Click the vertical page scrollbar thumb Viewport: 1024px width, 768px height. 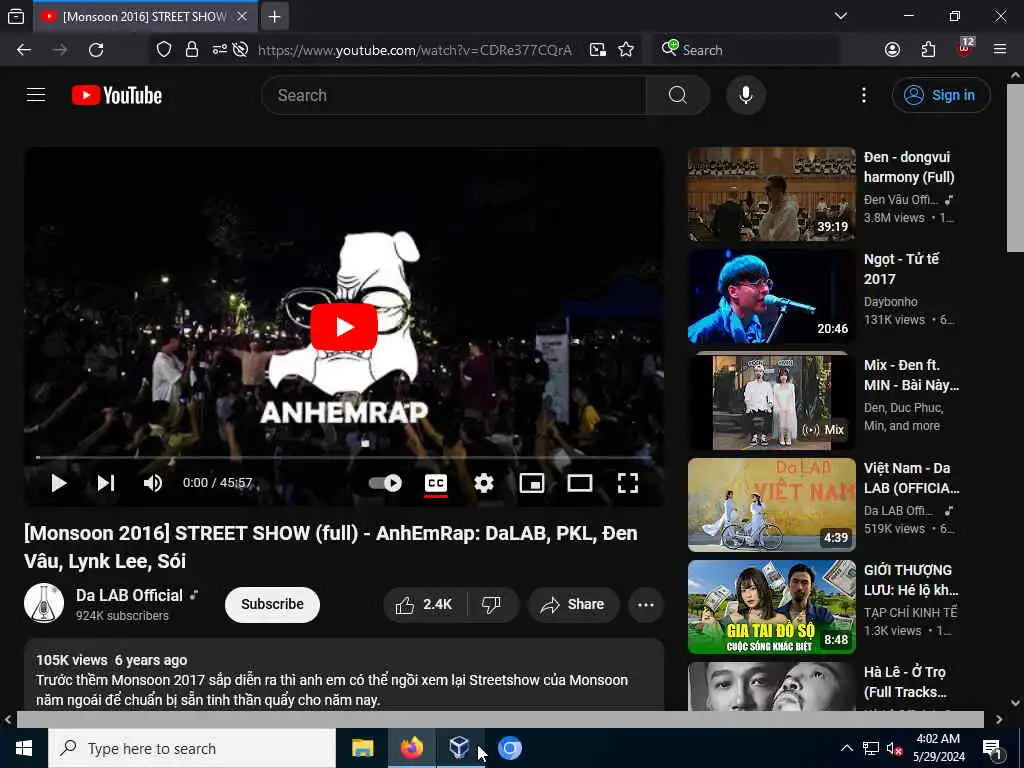(x=1015, y=167)
